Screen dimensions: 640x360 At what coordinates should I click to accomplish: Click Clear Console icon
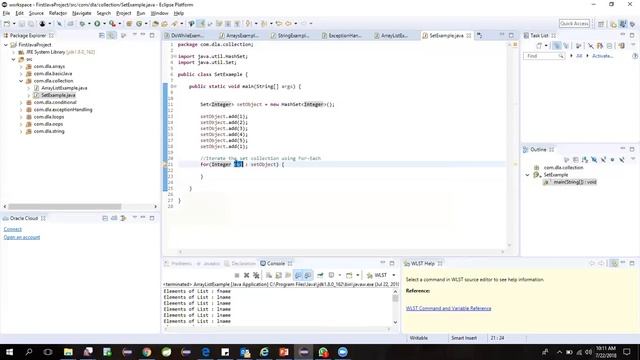(269, 275)
